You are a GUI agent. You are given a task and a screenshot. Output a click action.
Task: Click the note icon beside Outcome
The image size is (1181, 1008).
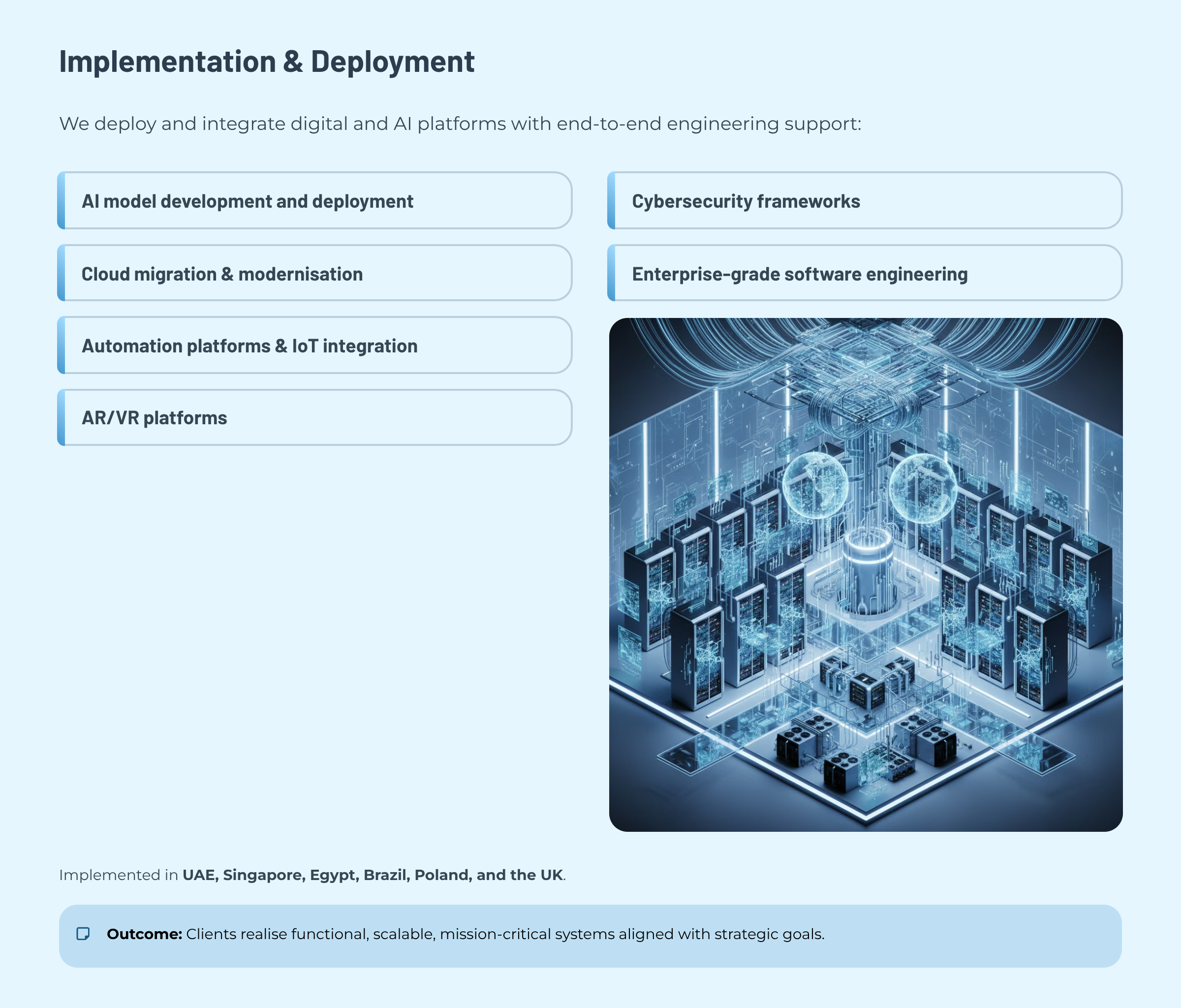[83, 934]
